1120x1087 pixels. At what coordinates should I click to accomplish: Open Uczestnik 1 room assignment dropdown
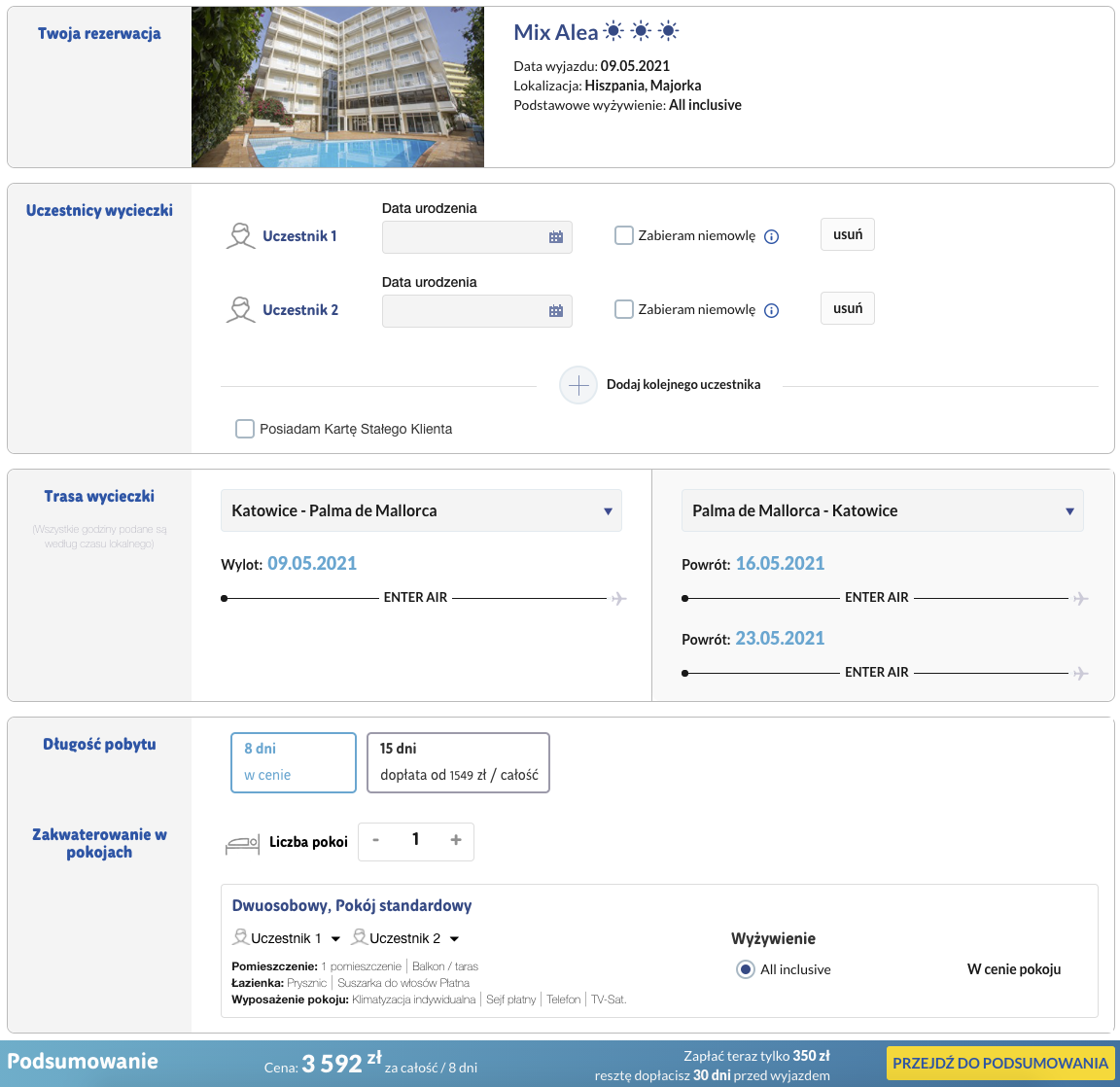(x=335, y=939)
